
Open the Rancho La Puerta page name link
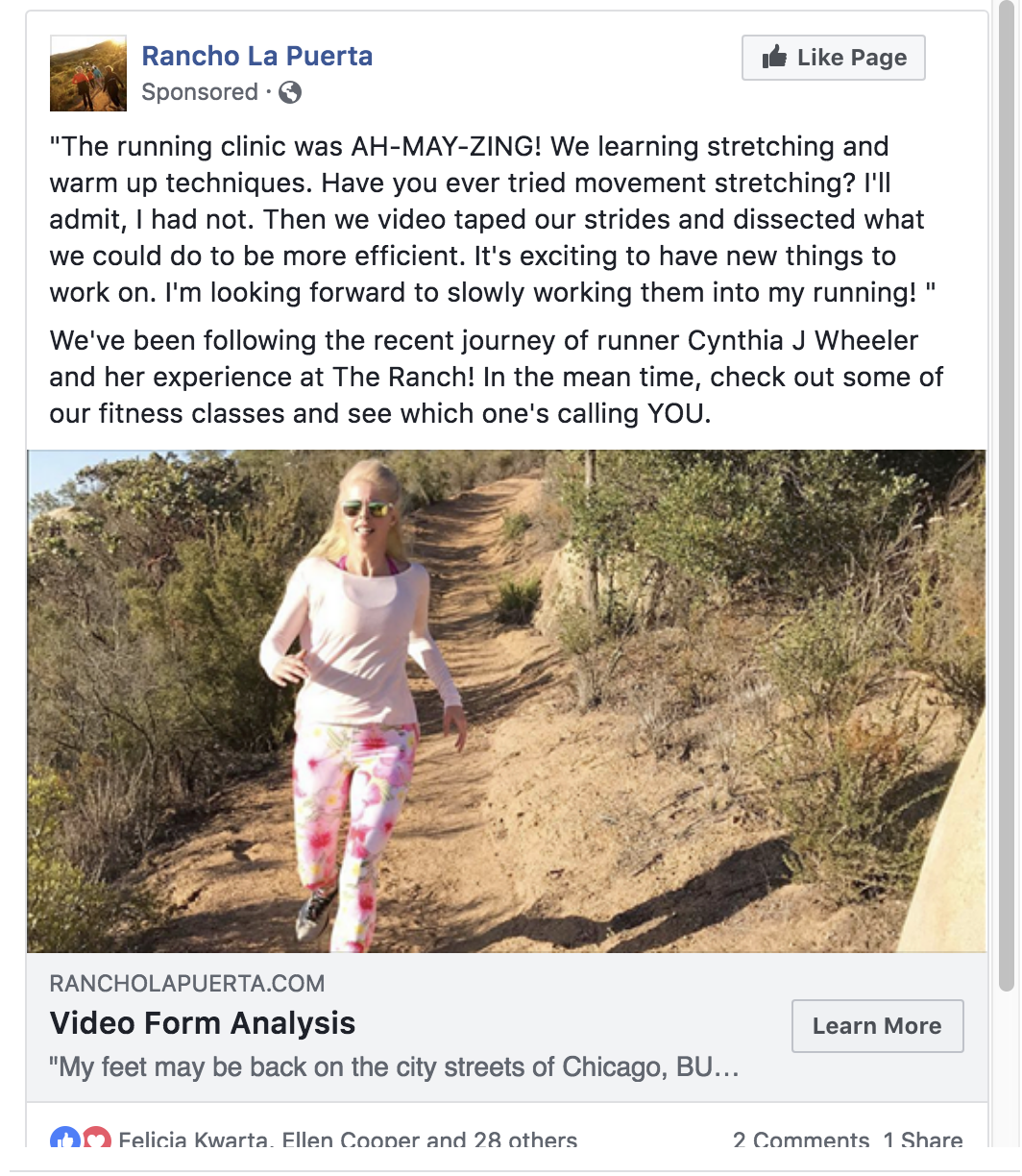click(256, 56)
